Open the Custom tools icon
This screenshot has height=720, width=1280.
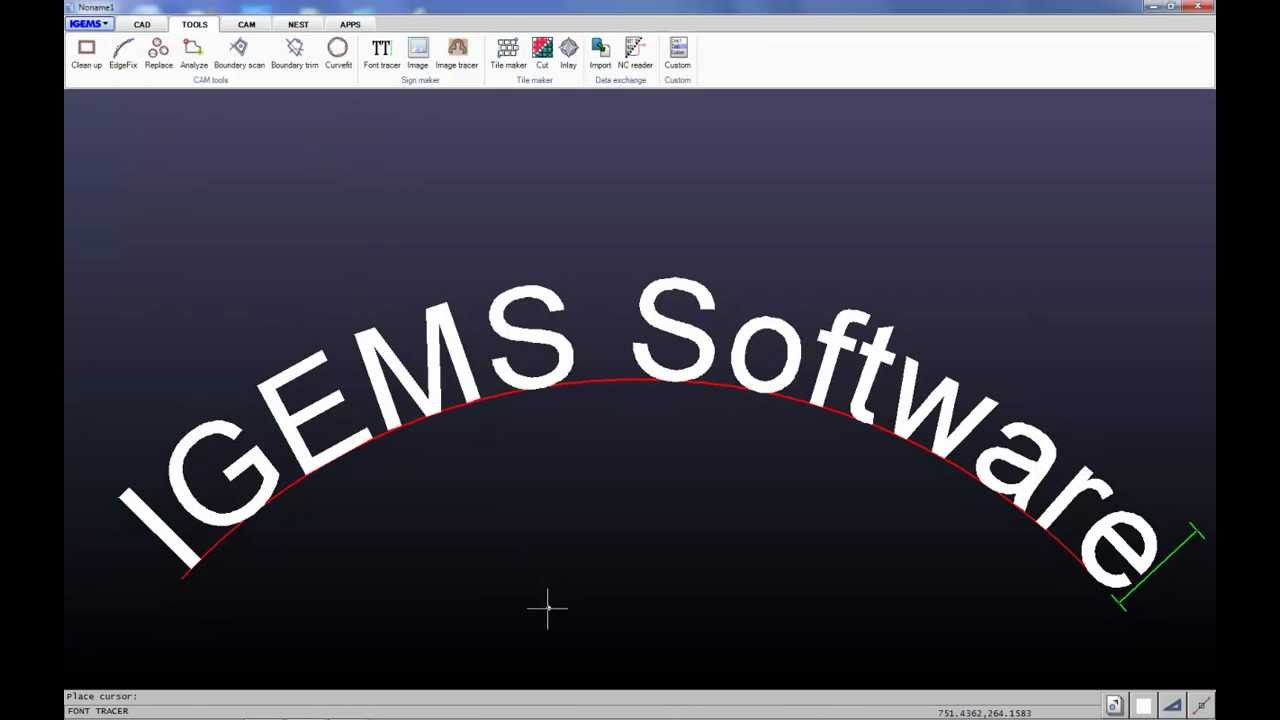point(677,54)
